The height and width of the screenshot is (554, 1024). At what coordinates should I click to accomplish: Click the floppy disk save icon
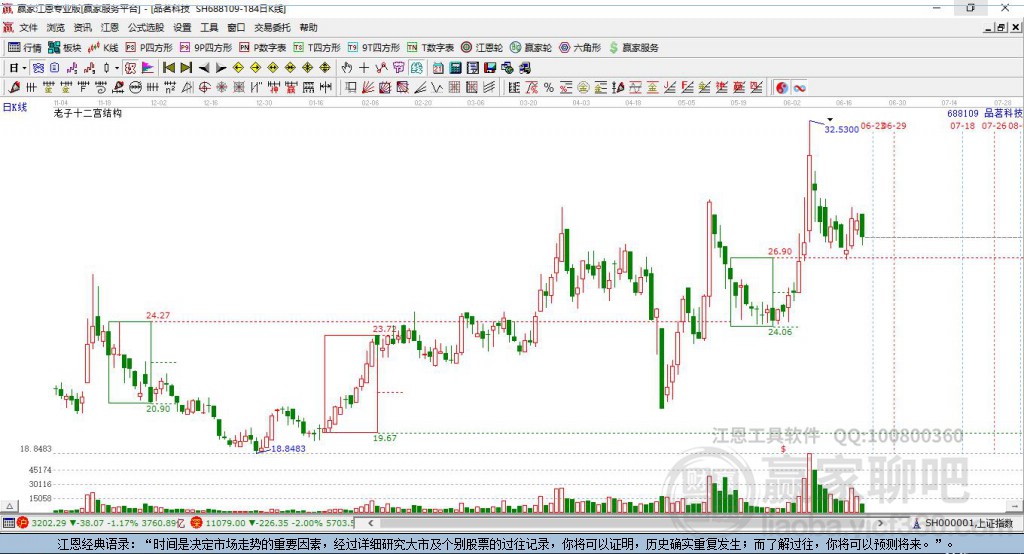tap(490, 68)
